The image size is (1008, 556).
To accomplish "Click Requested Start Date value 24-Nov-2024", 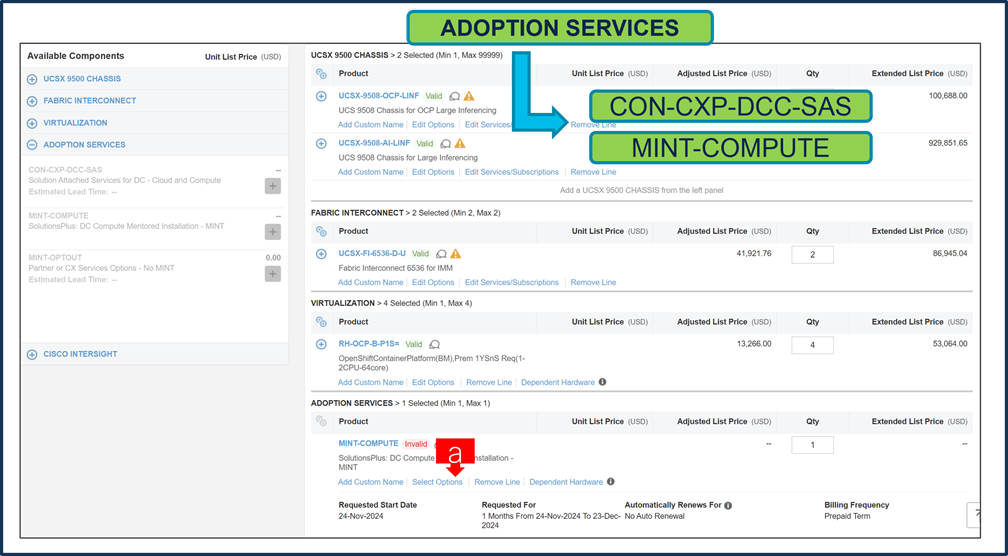I will click(x=361, y=516).
